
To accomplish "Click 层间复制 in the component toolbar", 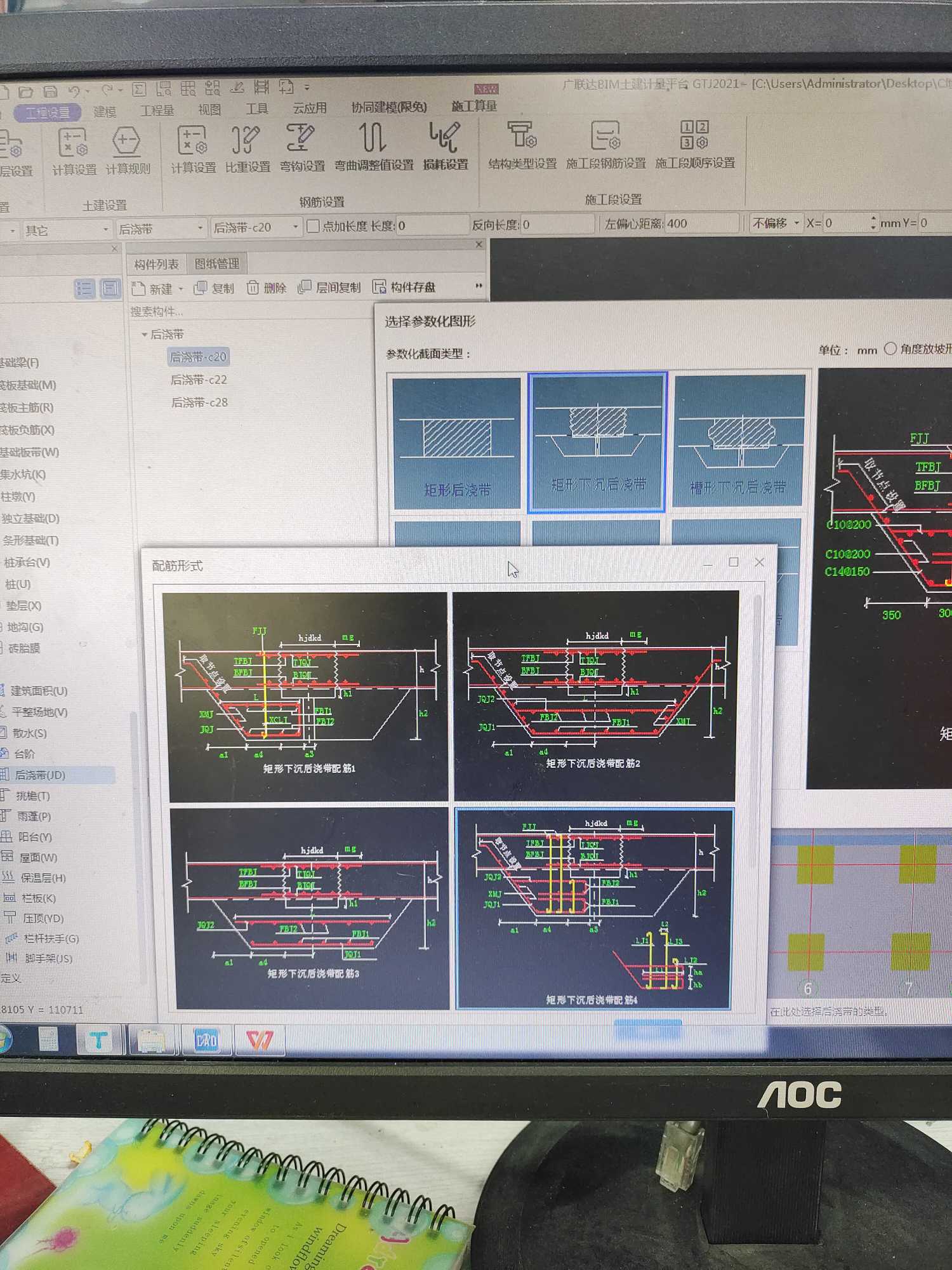I will pos(329,287).
